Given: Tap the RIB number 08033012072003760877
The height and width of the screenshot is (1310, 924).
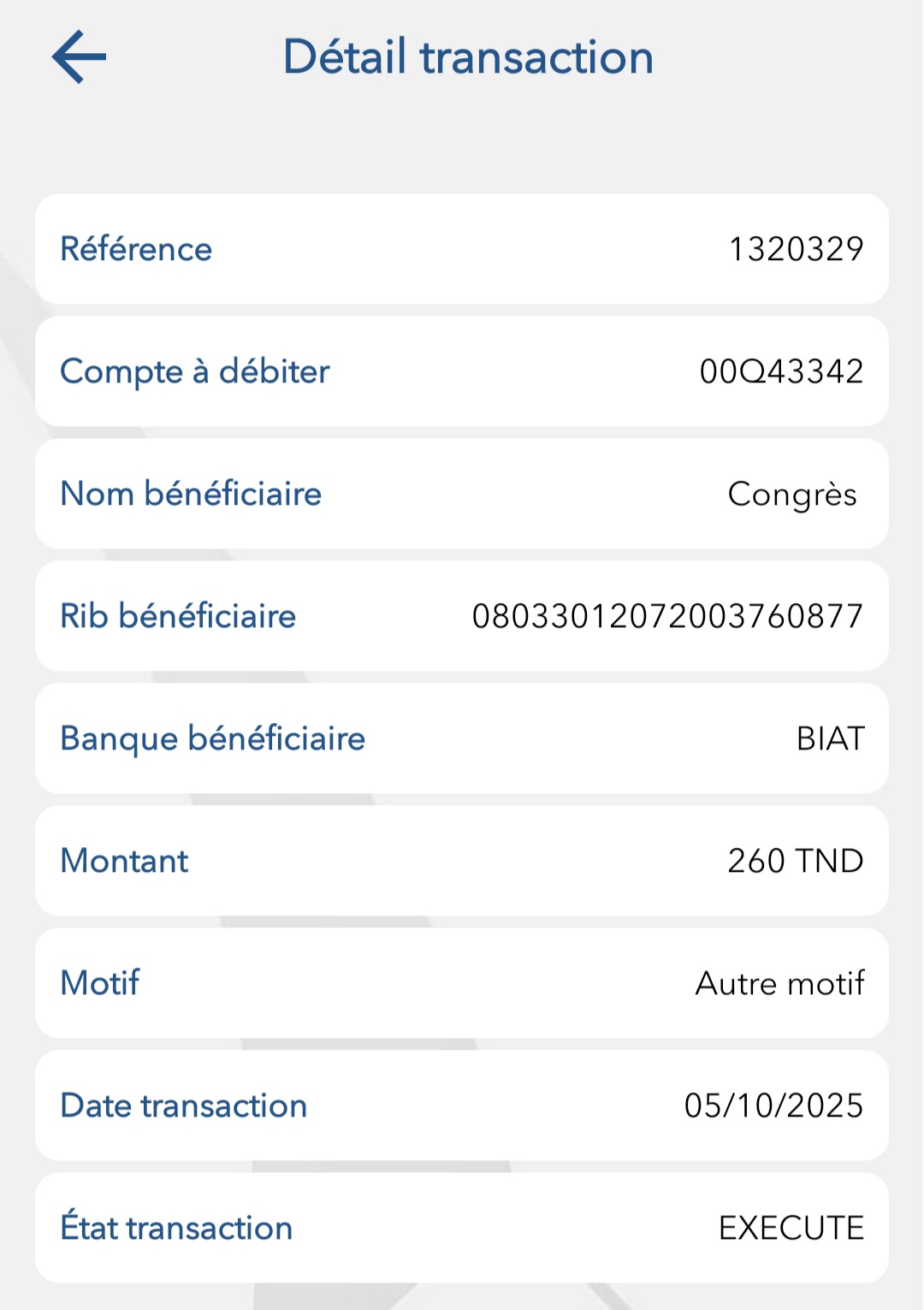Looking at the screenshot, I should tap(667, 616).
